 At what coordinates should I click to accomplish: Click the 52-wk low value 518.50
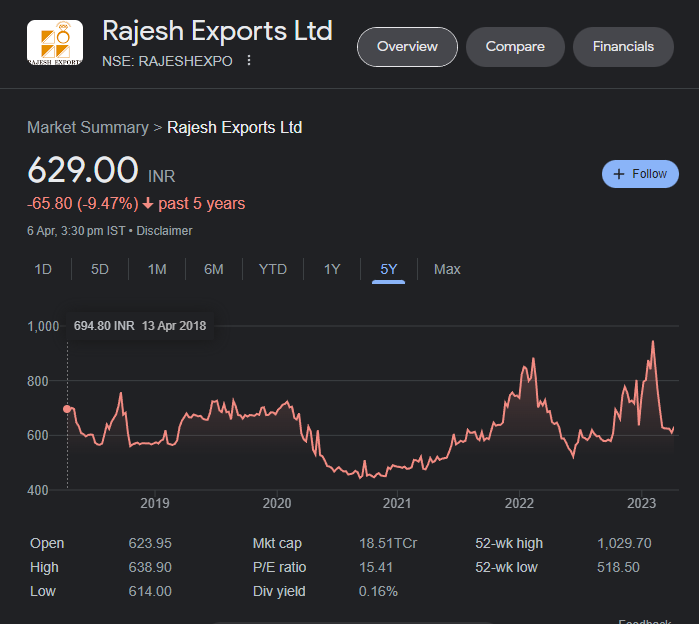pos(618,567)
